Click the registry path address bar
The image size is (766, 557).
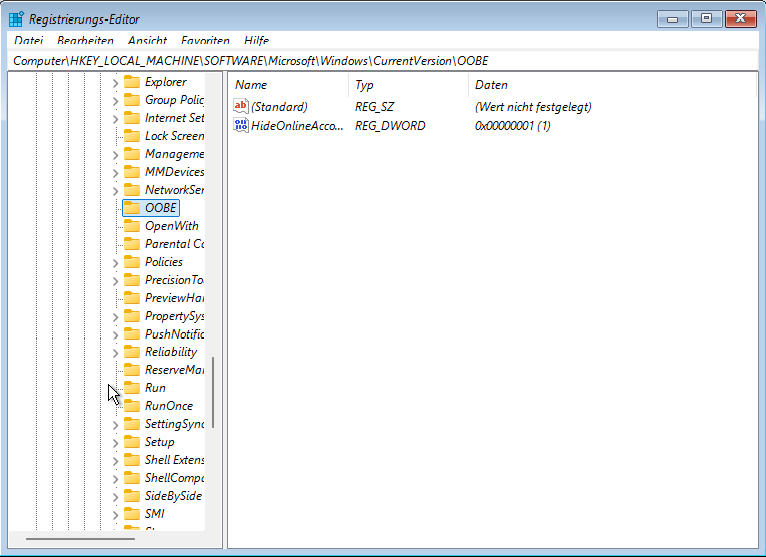(x=383, y=61)
